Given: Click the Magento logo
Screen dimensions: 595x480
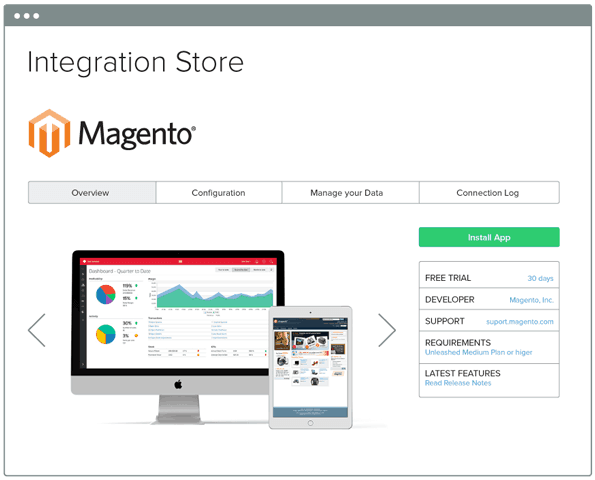Looking at the screenshot, I should (112, 133).
